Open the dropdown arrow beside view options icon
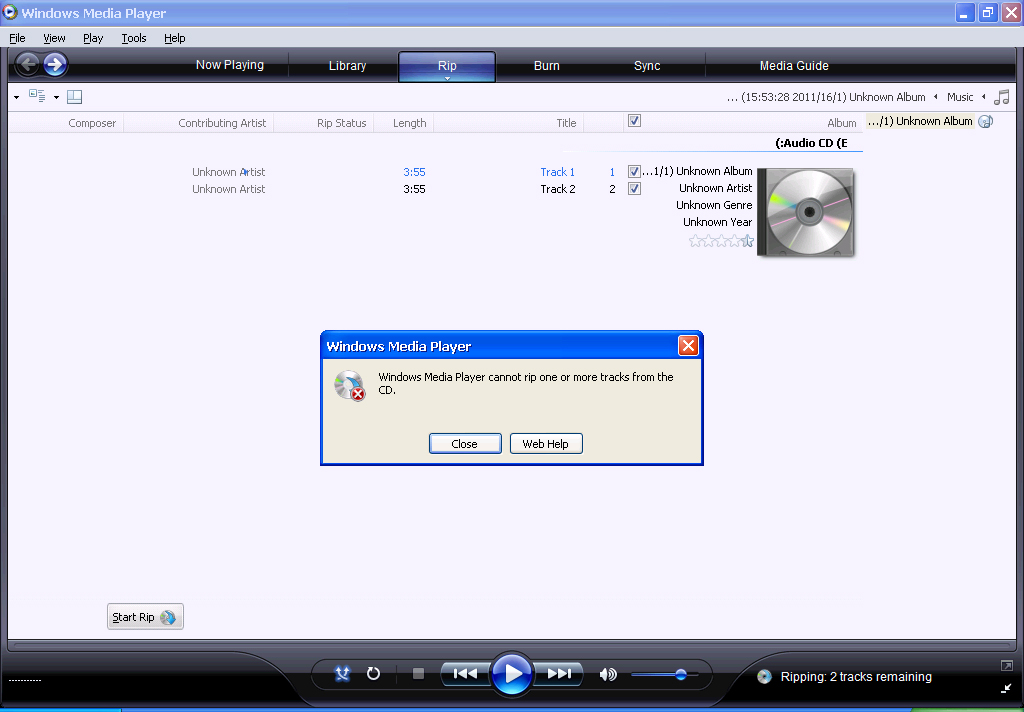The width and height of the screenshot is (1024, 712). coord(56,98)
